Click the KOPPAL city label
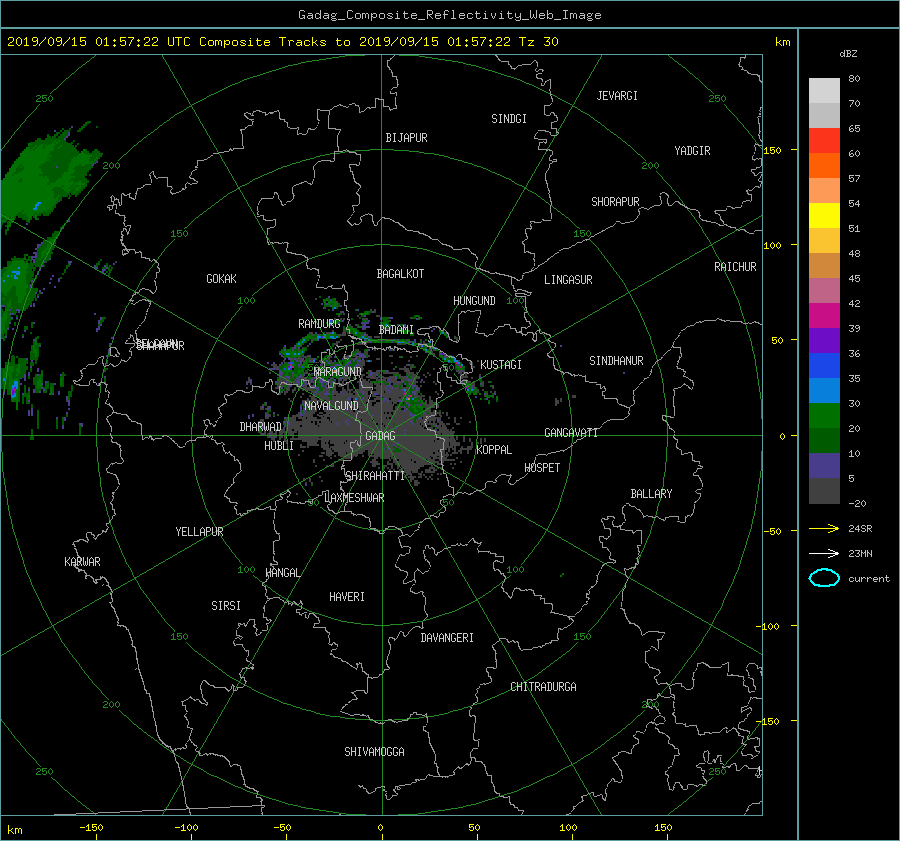 point(494,450)
